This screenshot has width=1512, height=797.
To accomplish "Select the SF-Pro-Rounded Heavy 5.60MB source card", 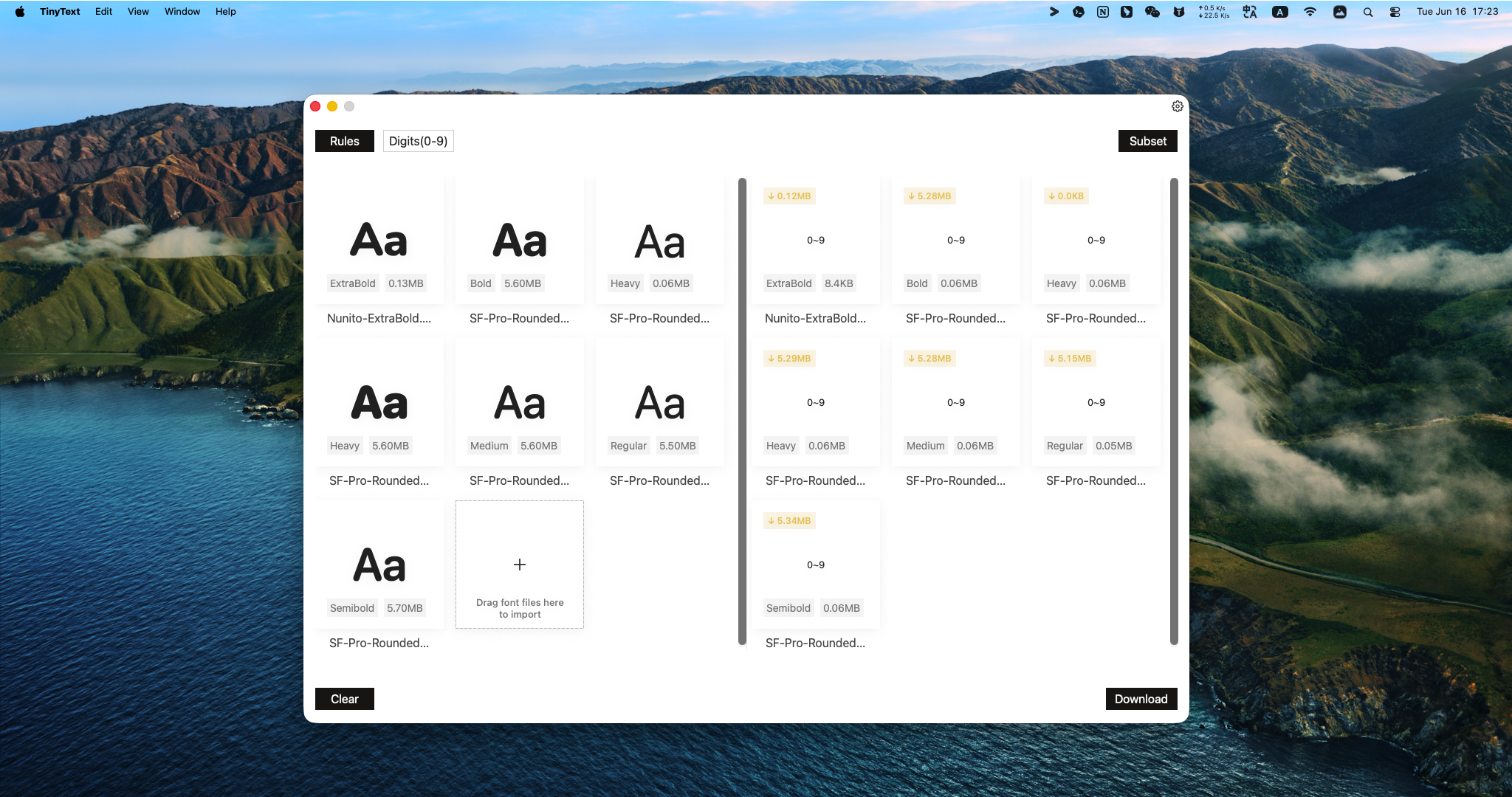I will click(x=379, y=402).
